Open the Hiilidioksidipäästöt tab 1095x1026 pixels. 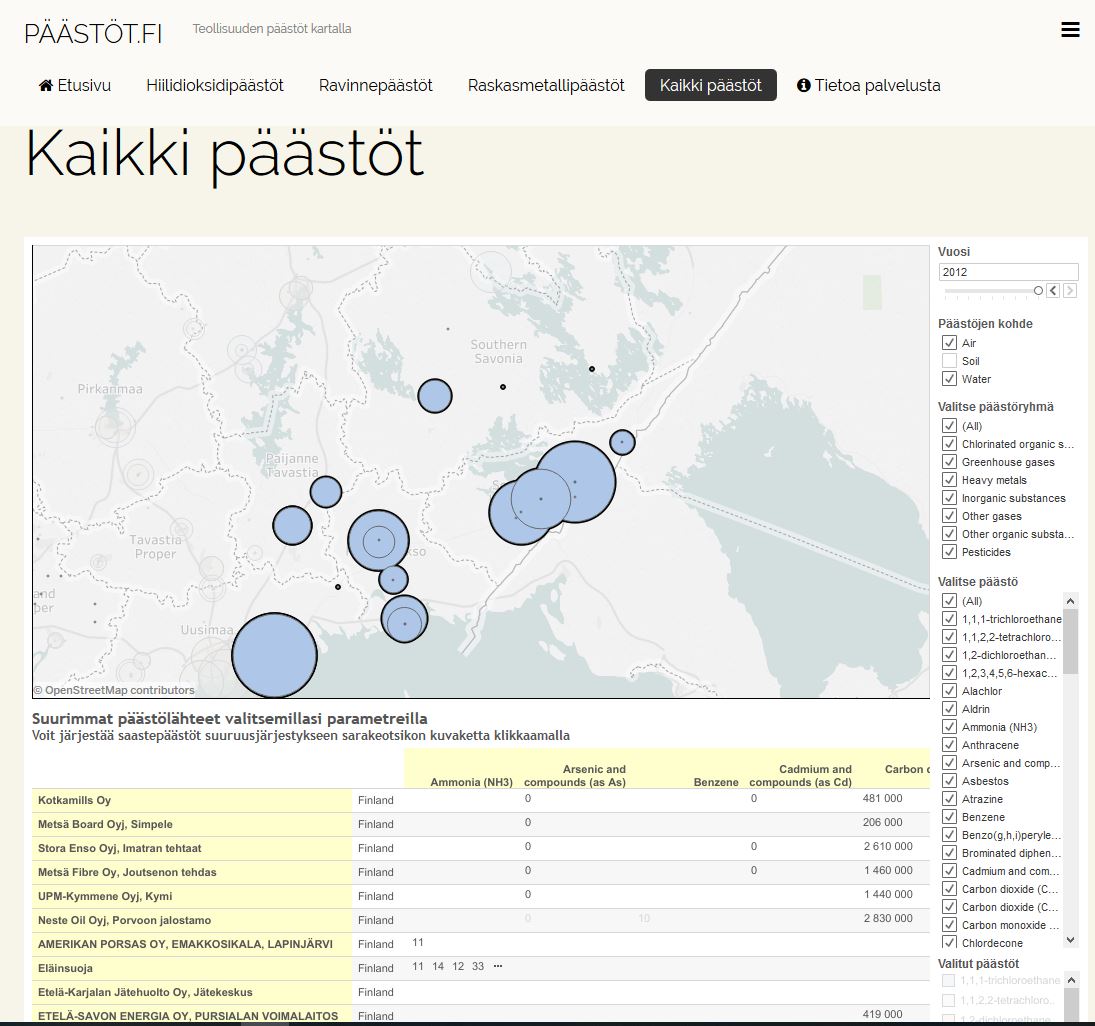[x=215, y=86]
